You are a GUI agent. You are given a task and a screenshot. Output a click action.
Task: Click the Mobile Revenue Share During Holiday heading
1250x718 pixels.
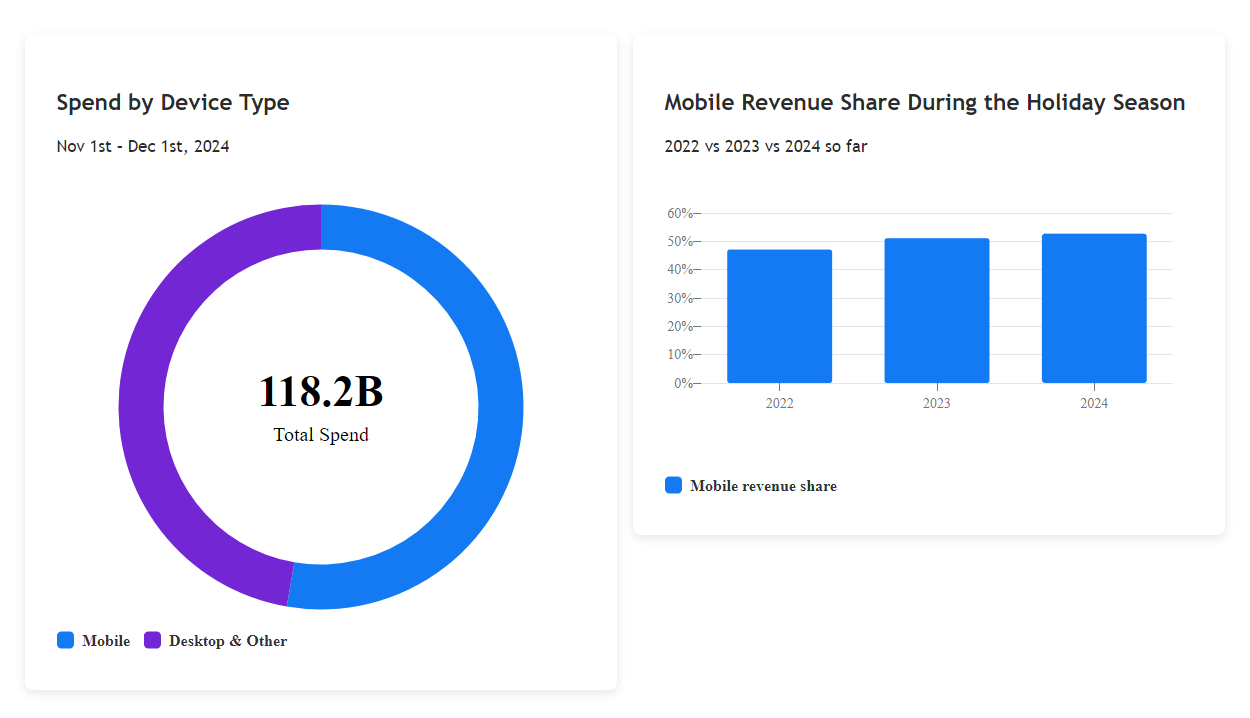(x=925, y=102)
